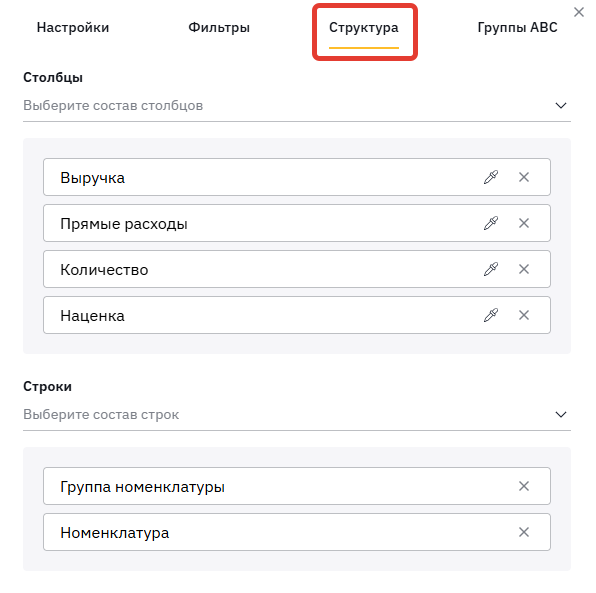Remove the Номенклатура row
596x593 pixels.
524,532
